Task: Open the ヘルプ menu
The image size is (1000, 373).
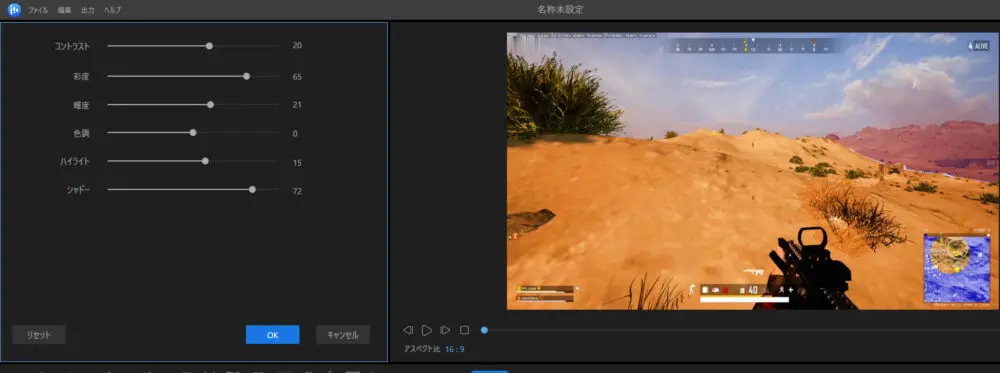Action: click(112, 10)
